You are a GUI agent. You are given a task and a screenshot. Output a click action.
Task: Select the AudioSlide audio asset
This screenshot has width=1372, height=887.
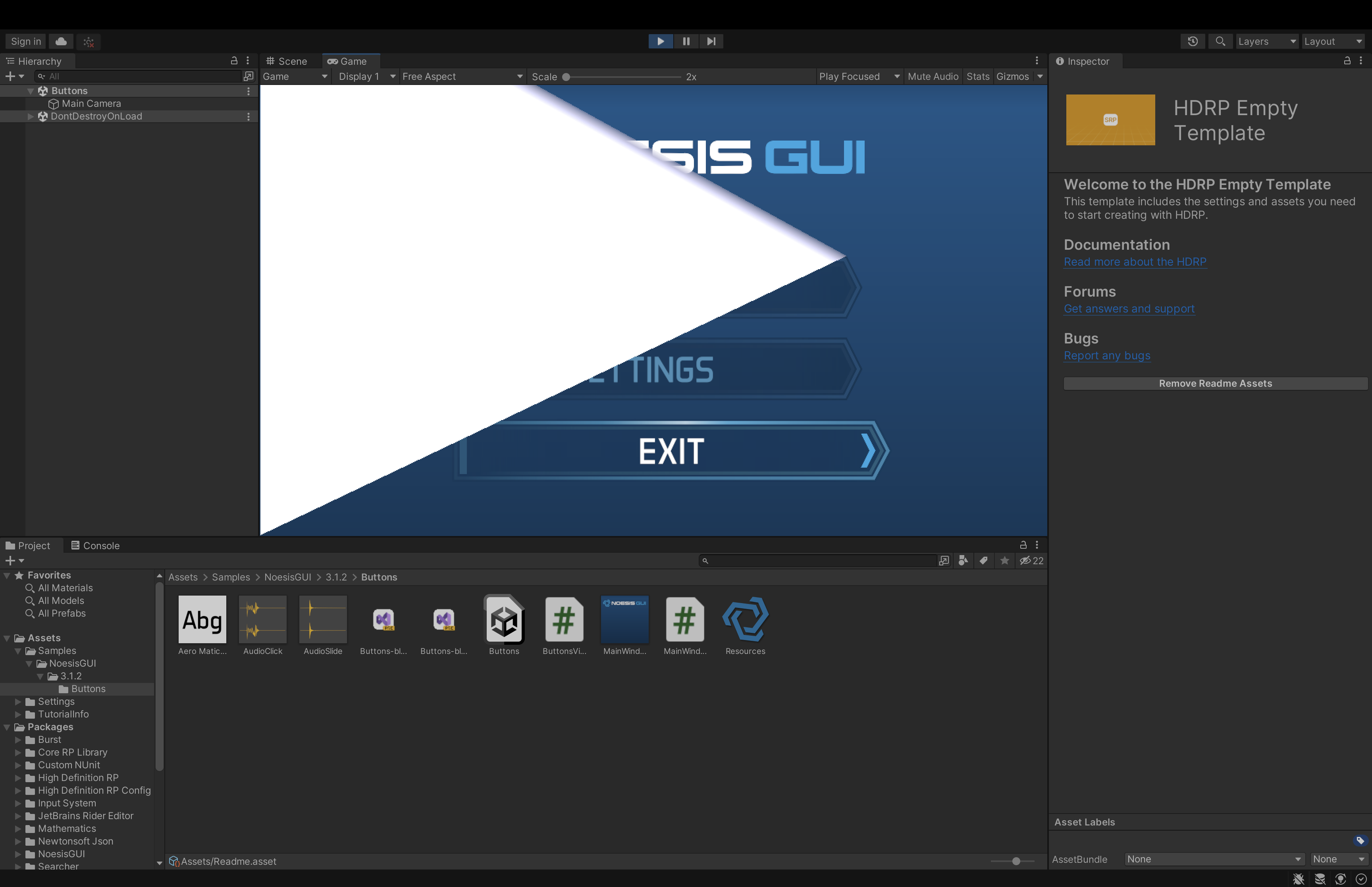[x=323, y=625]
